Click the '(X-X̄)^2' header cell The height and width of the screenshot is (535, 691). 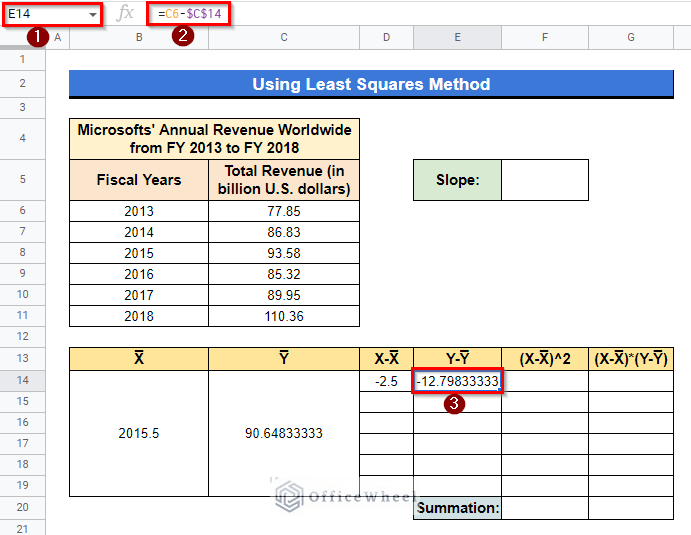click(x=545, y=359)
